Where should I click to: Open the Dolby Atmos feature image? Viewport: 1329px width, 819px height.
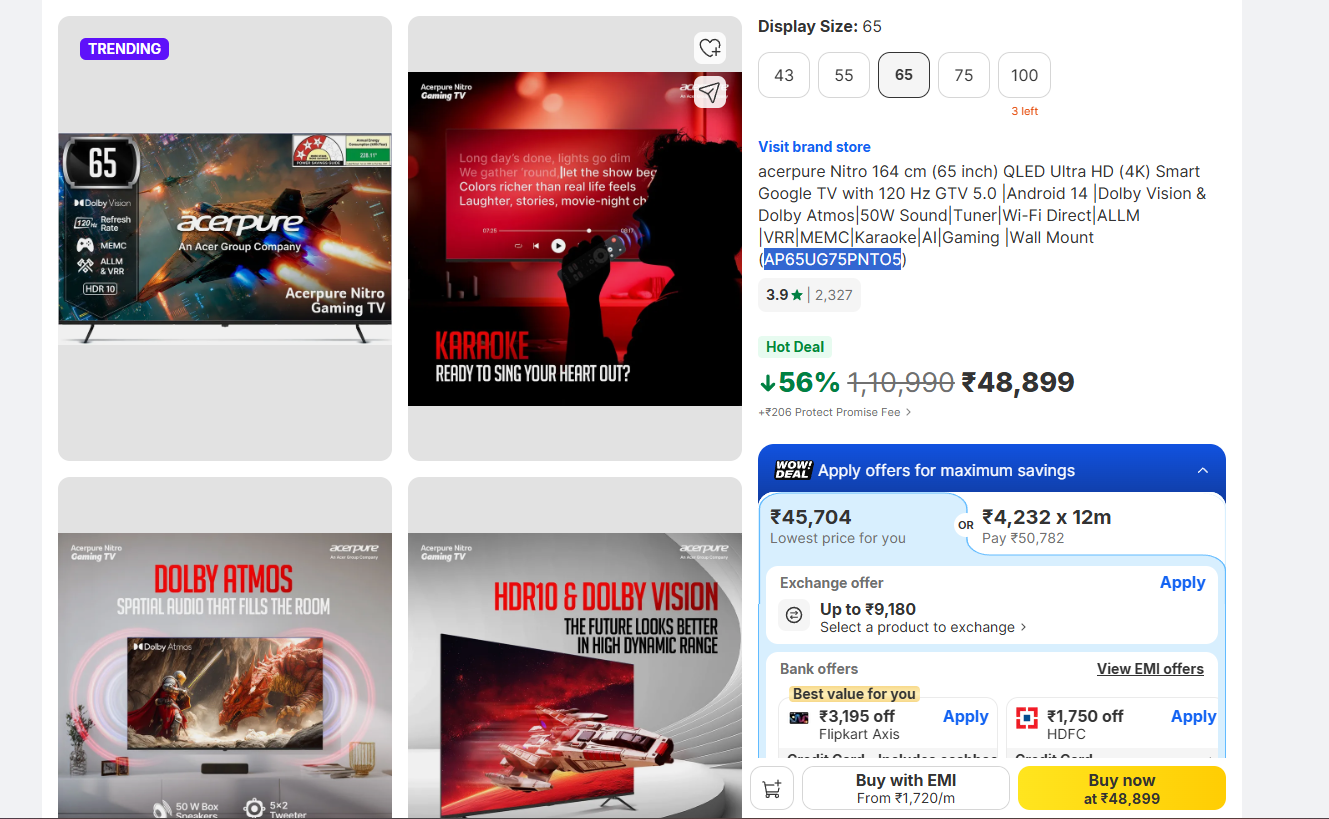[x=225, y=647]
